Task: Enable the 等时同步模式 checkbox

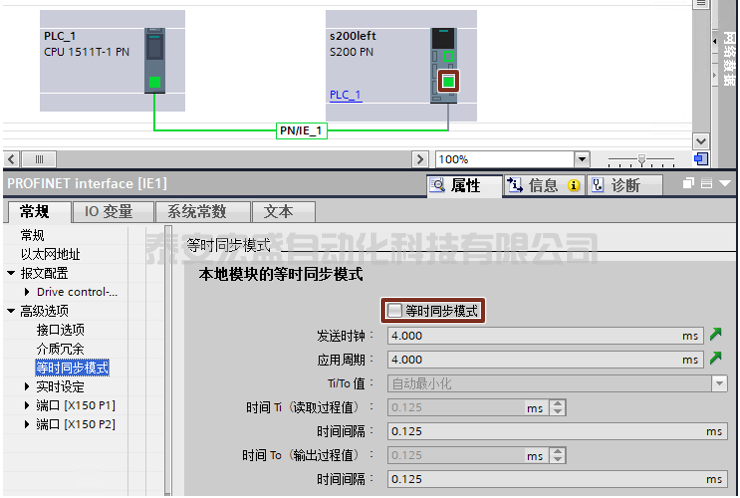Action: point(395,311)
